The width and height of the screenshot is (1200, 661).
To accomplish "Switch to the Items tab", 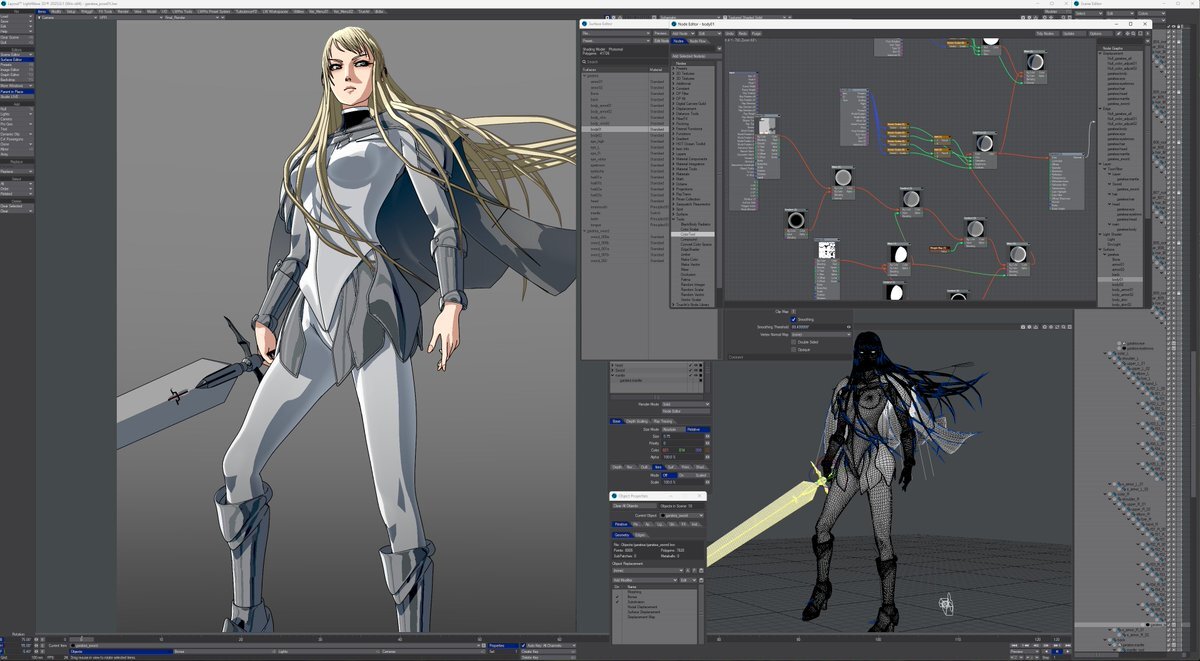I will pos(42,12).
